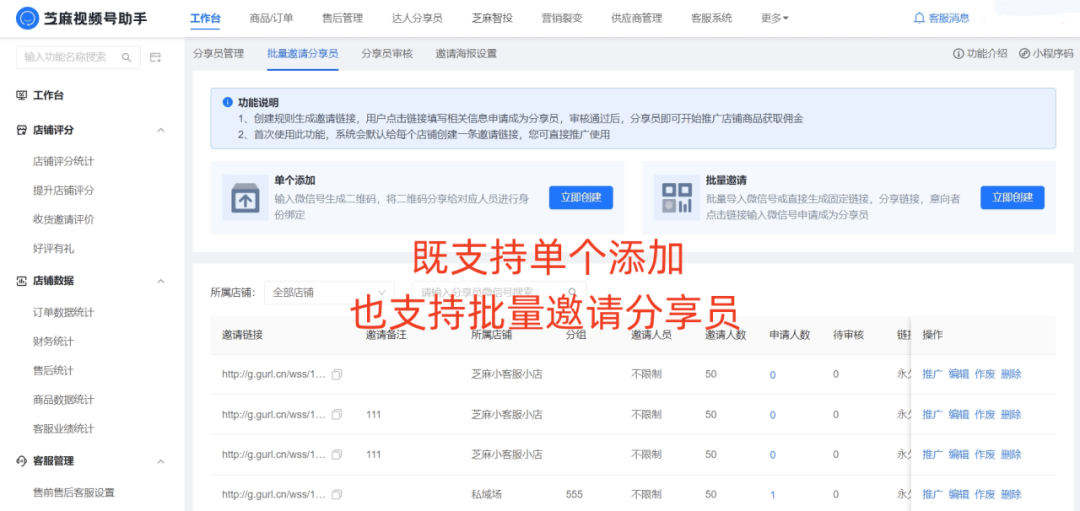Collapse the 店铺数据 sidebar section
This screenshot has width=1080, height=511.
click(161, 281)
